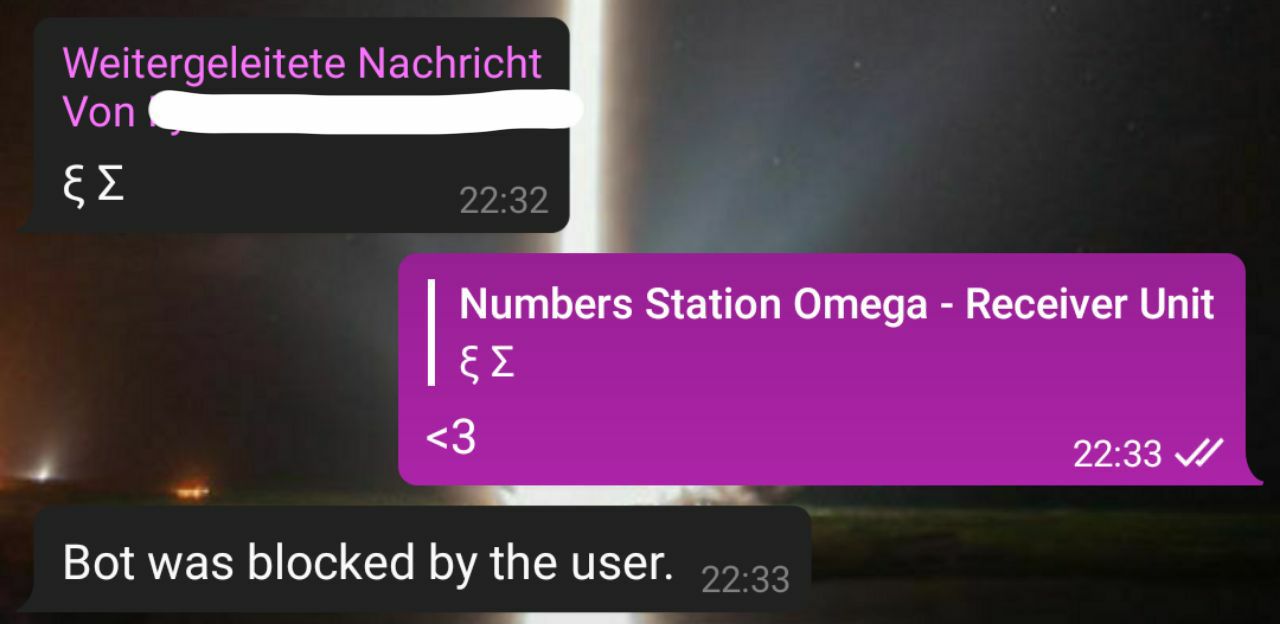Screen dimensions: 1280x624
Task: Click the ξ Σ text inside the quoted reply
Action: pyautogui.click(x=487, y=363)
